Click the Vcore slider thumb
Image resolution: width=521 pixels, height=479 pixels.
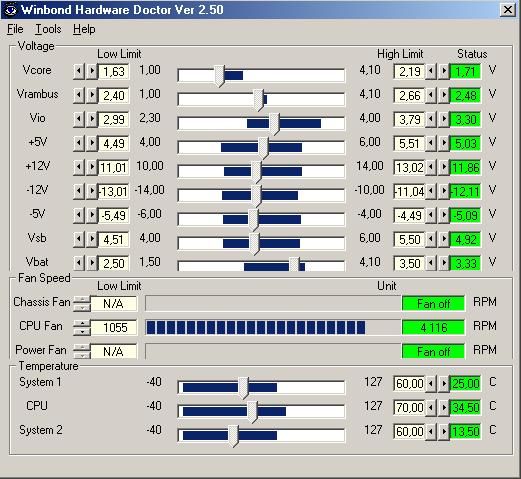click(x=219, y=76)
